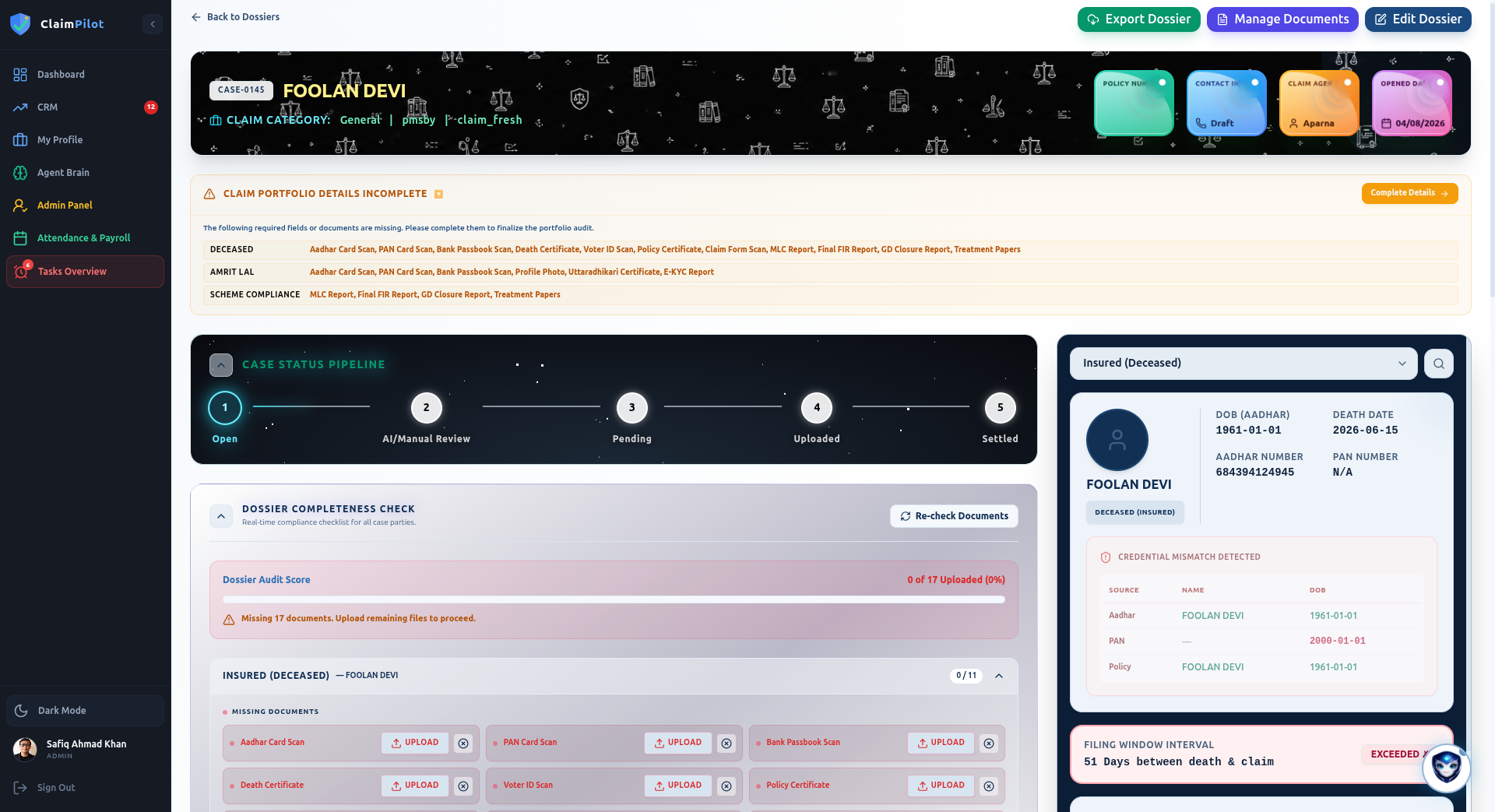Click the Agent Brain icon

(20, 173)
